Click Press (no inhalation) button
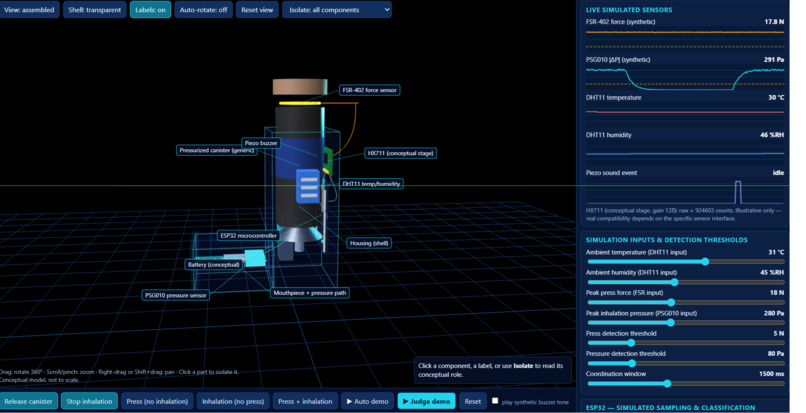 click(157, 401)
